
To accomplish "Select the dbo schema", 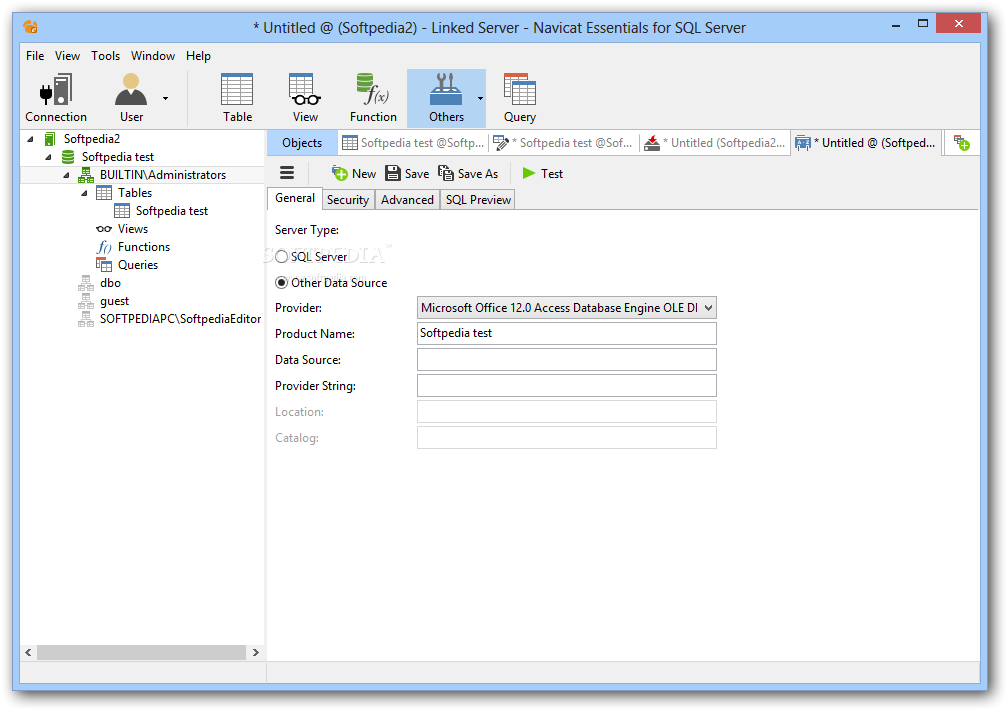I will tap(110, 283).
